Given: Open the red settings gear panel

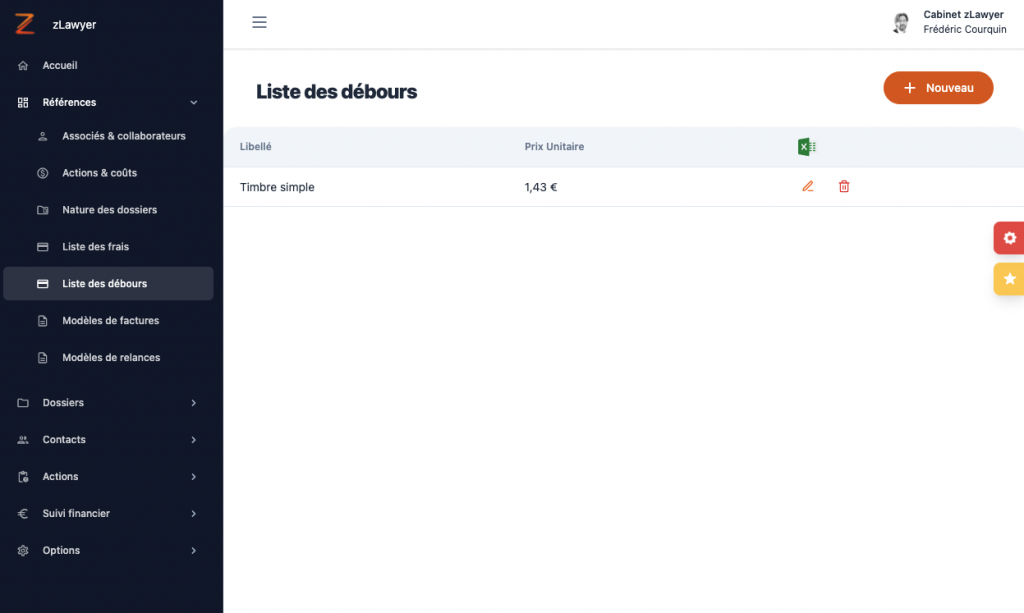Looking at the screenshot, I should 1009,238.
